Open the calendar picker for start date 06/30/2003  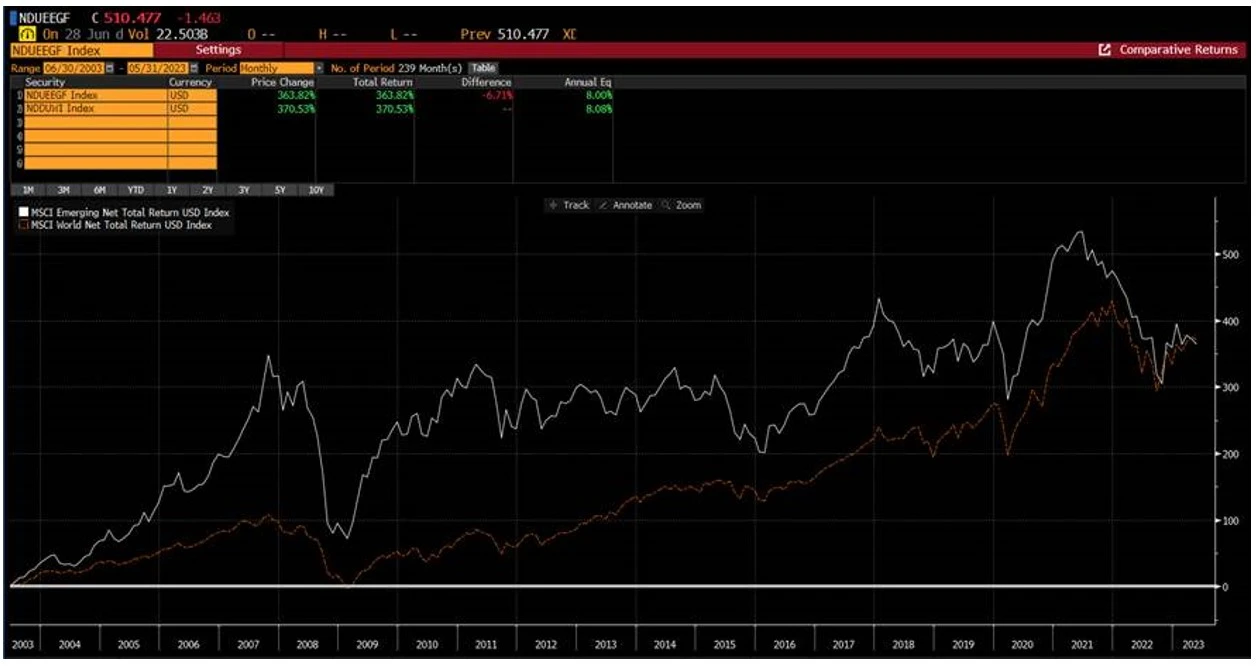[x=110, y=68]
